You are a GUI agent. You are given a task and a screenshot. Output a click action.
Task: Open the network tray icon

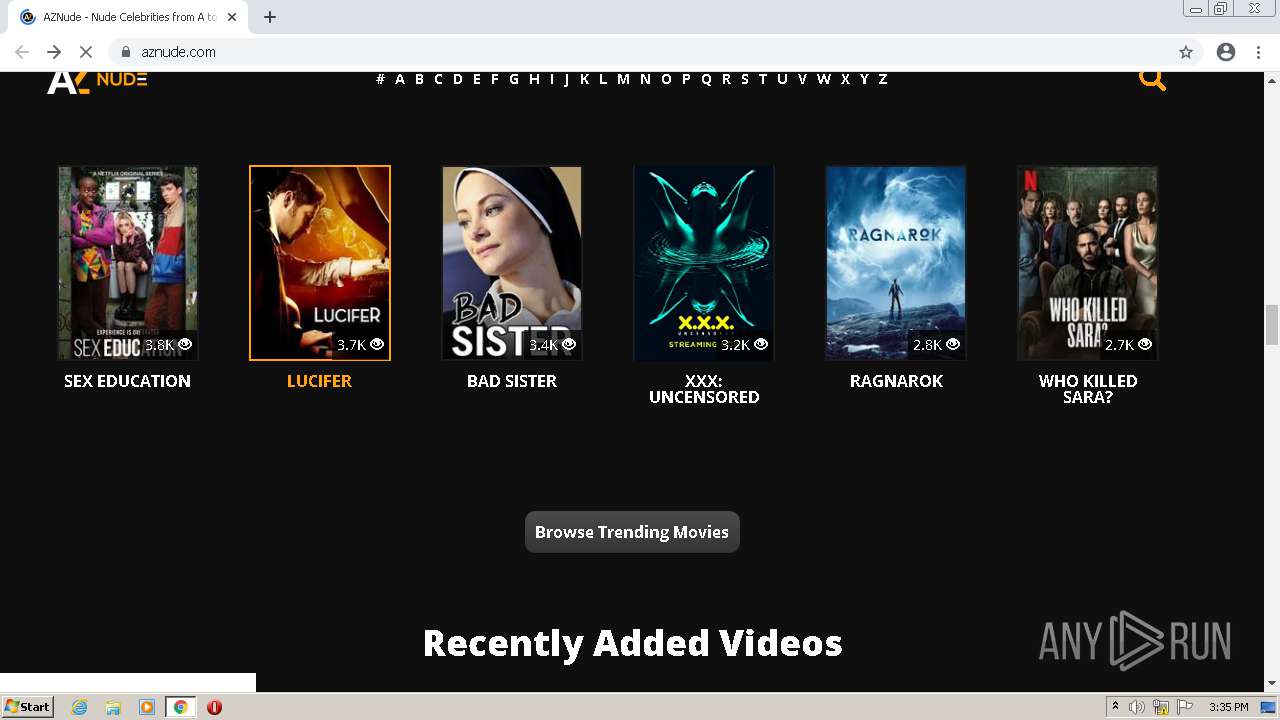pos(1161,707)
